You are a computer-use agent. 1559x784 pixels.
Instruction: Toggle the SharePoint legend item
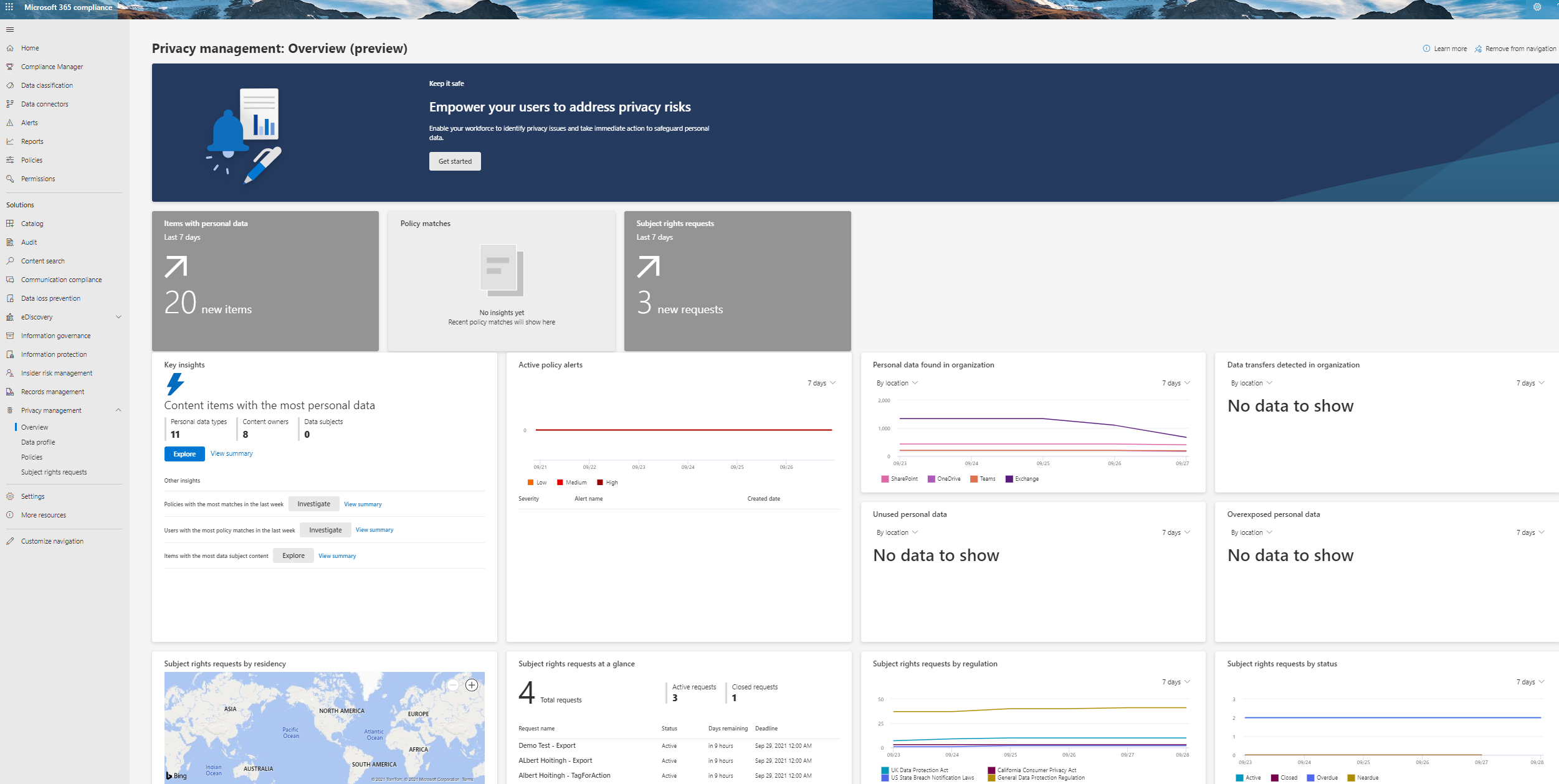tap(899, 479)
